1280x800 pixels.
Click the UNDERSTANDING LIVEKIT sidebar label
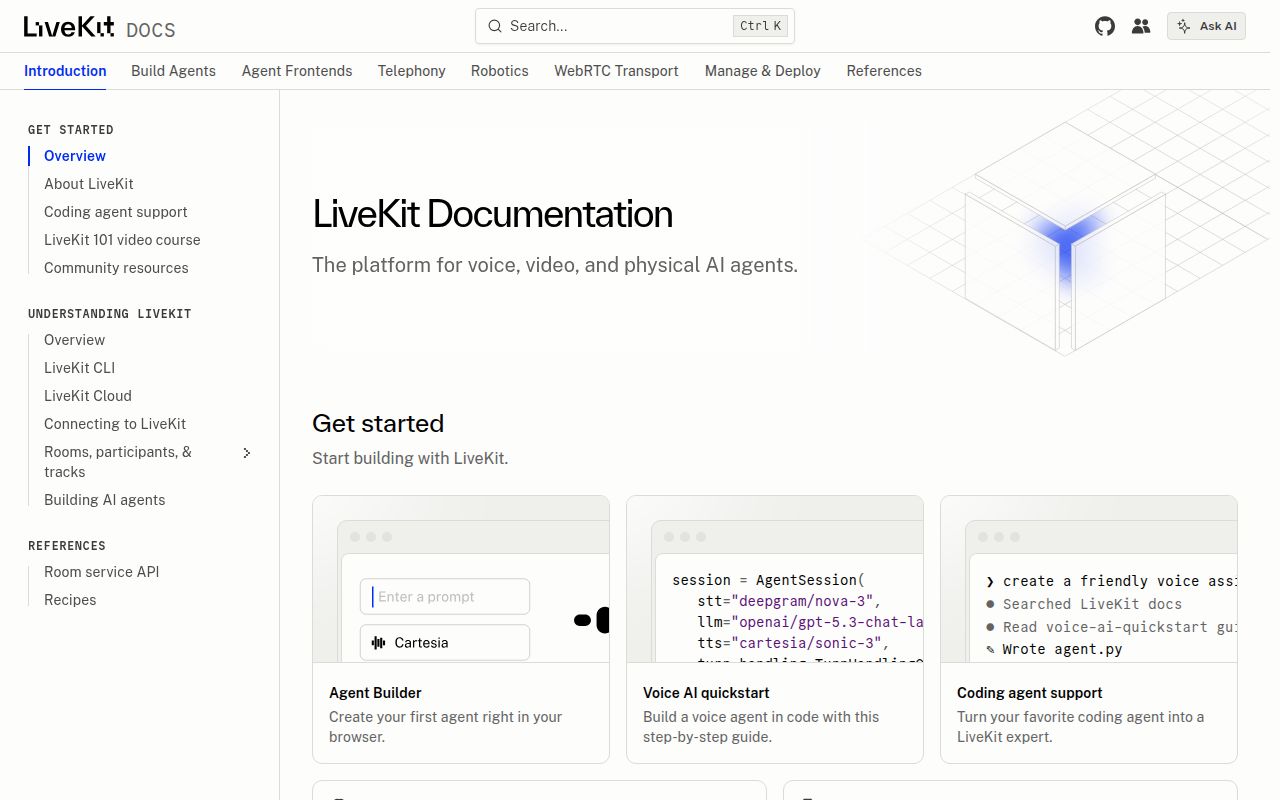pos(110,314)
